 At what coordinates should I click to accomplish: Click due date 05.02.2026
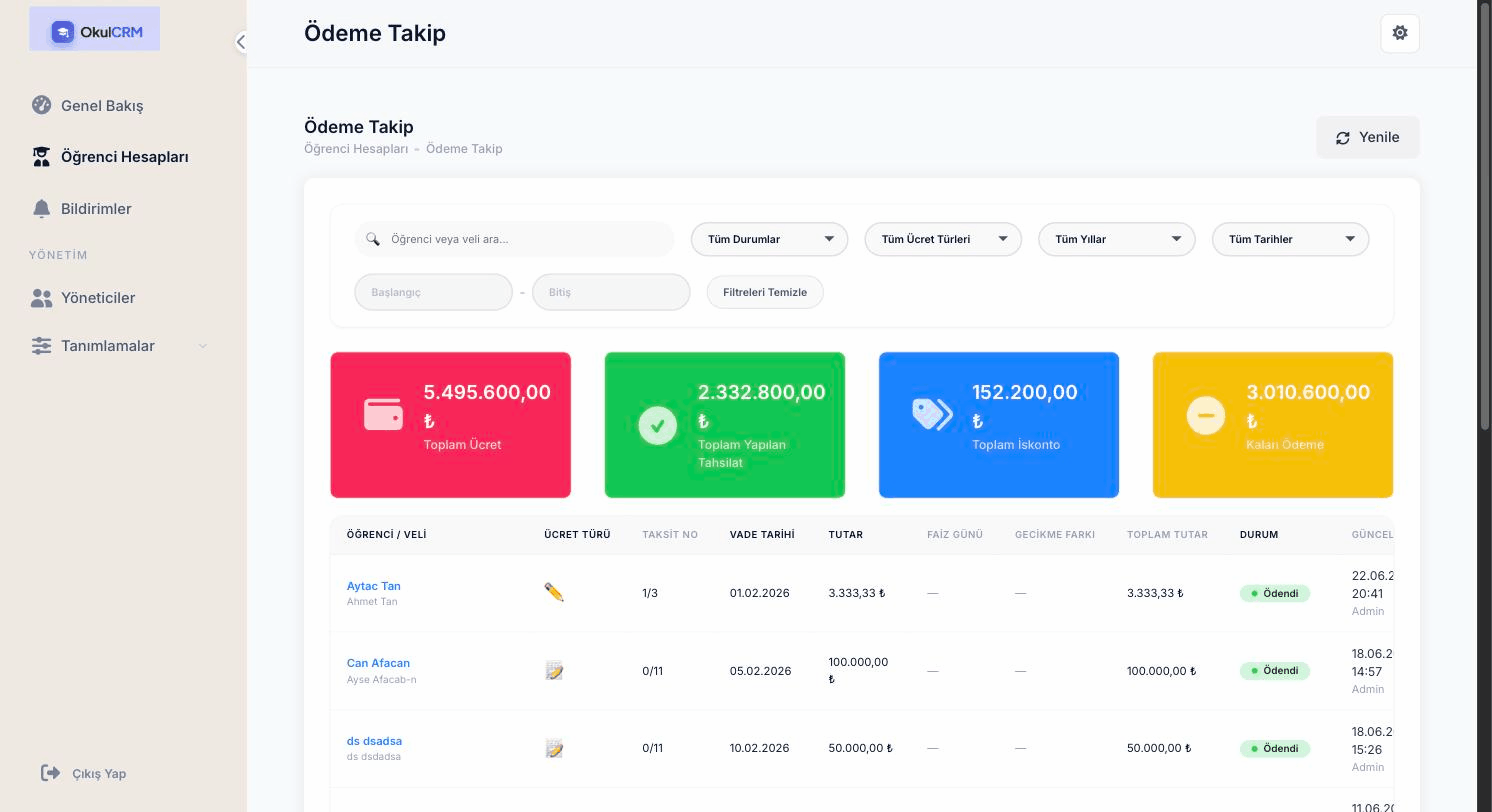(x=760, y=671)
